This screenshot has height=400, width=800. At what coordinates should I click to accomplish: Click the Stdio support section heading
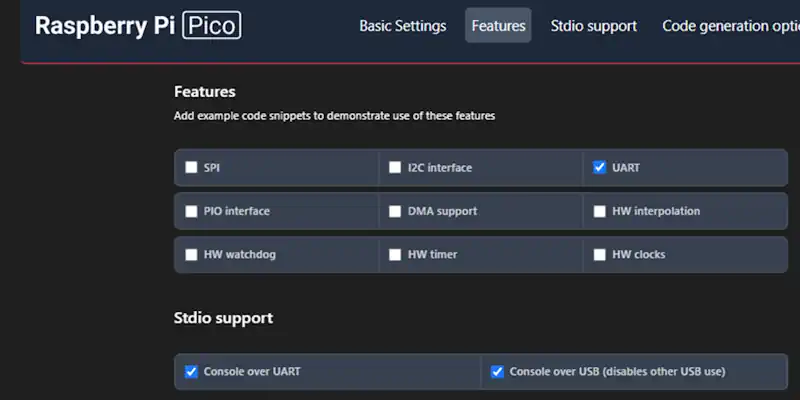[223, 318]
